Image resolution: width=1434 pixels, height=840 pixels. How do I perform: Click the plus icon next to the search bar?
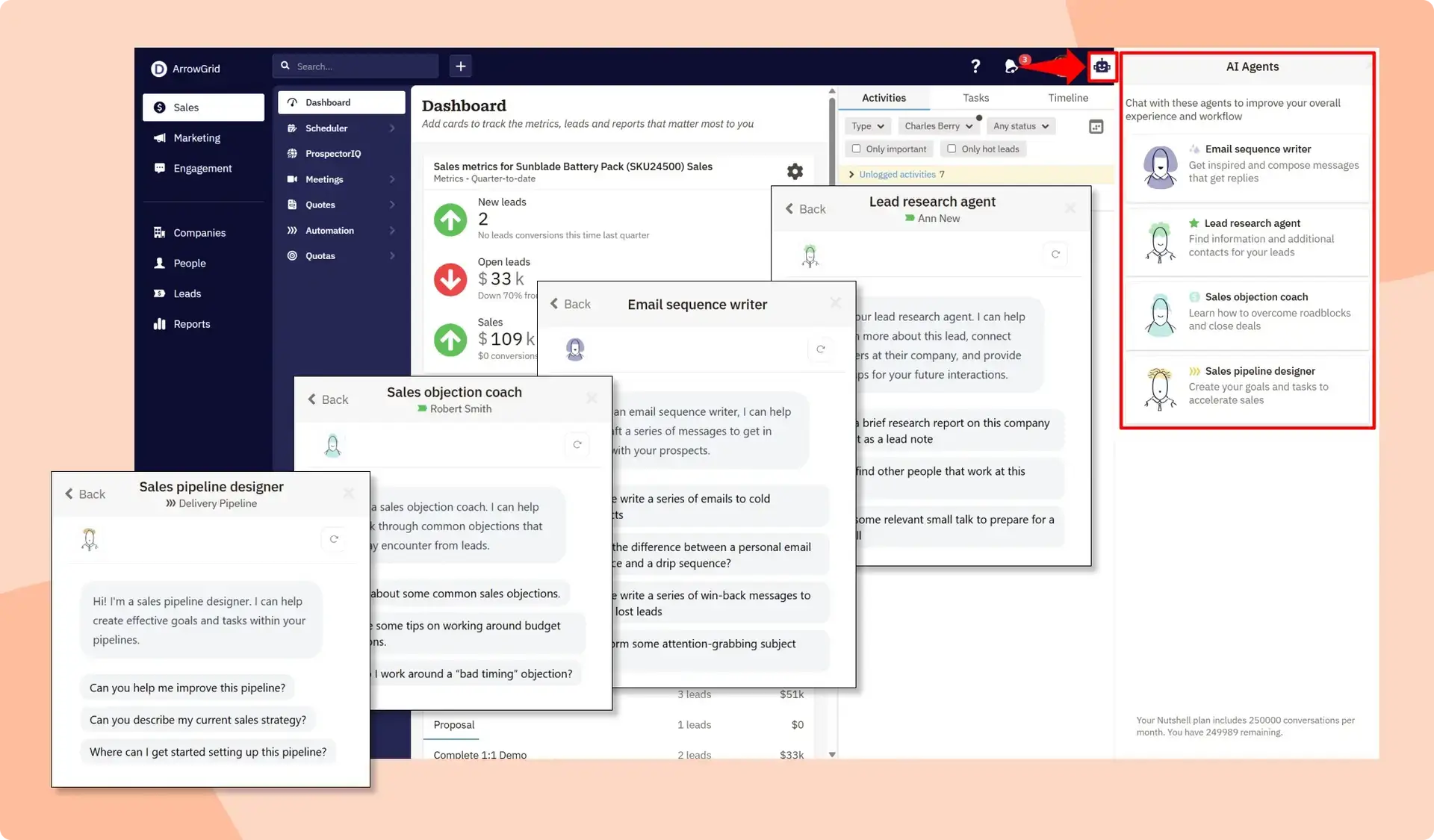[x=460, y=66]
